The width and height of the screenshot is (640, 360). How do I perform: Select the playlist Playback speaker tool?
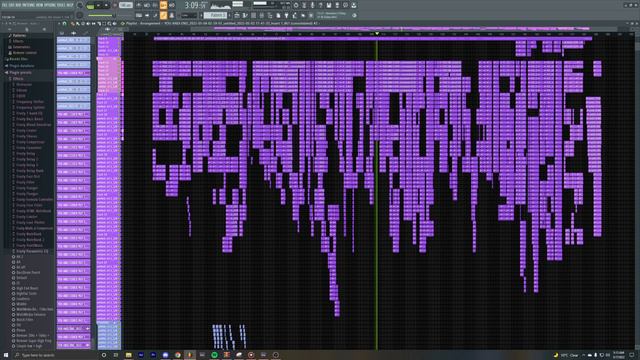coord(115,23)
